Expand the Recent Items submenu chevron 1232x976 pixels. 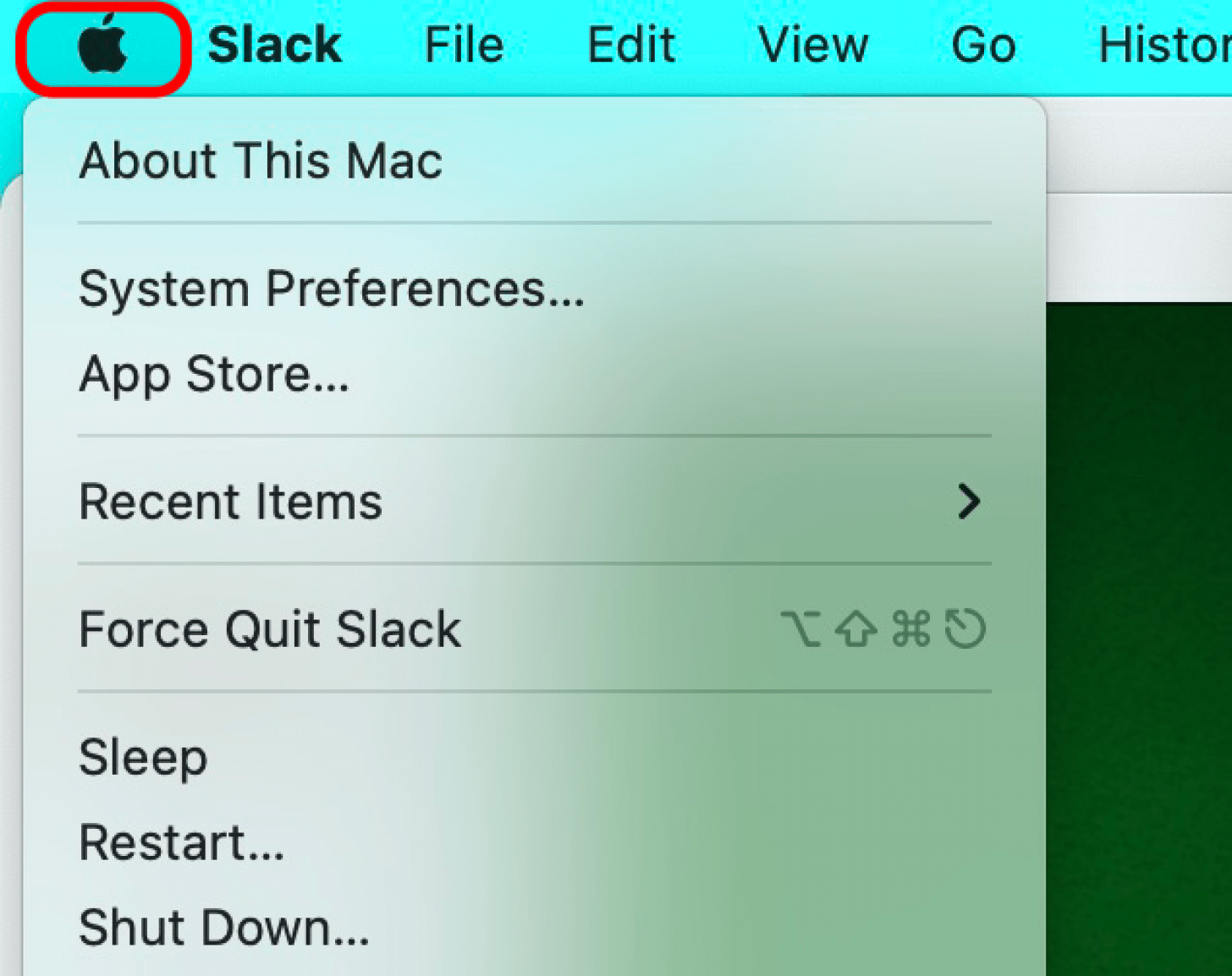tap(969, 502)
